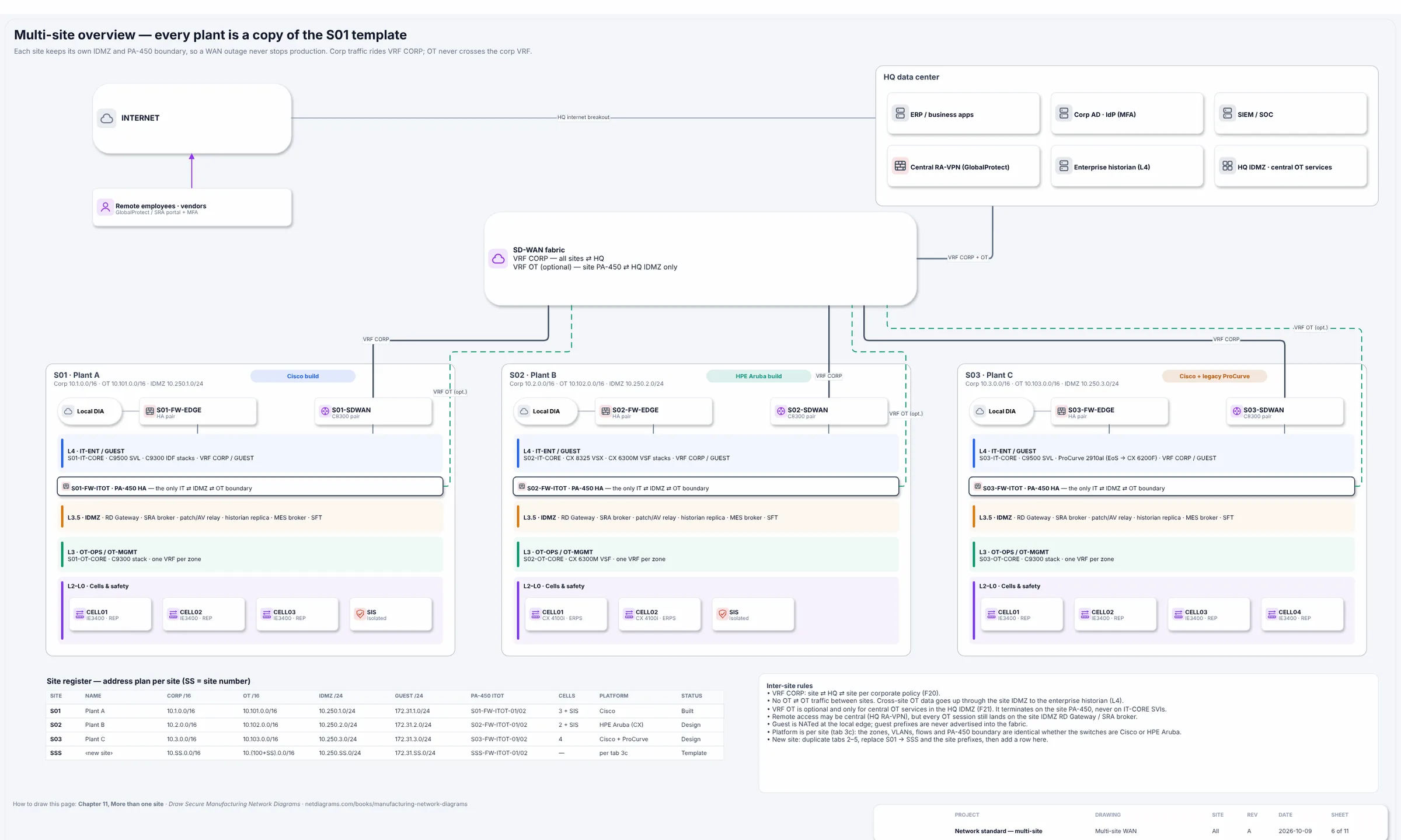This screenshot has height=840, width=1401.
Task: Select the S02-FW-ITOT PA-450 HA bar
Action: tap(706, 487)
